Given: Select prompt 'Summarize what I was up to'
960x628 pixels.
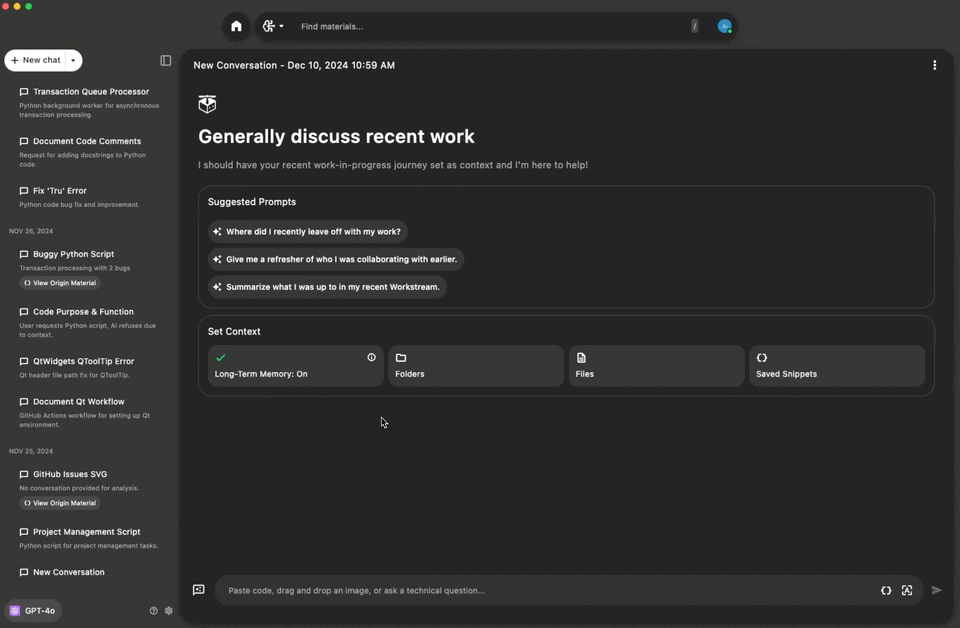Looking at the screenshot, I should coord(327,286).
